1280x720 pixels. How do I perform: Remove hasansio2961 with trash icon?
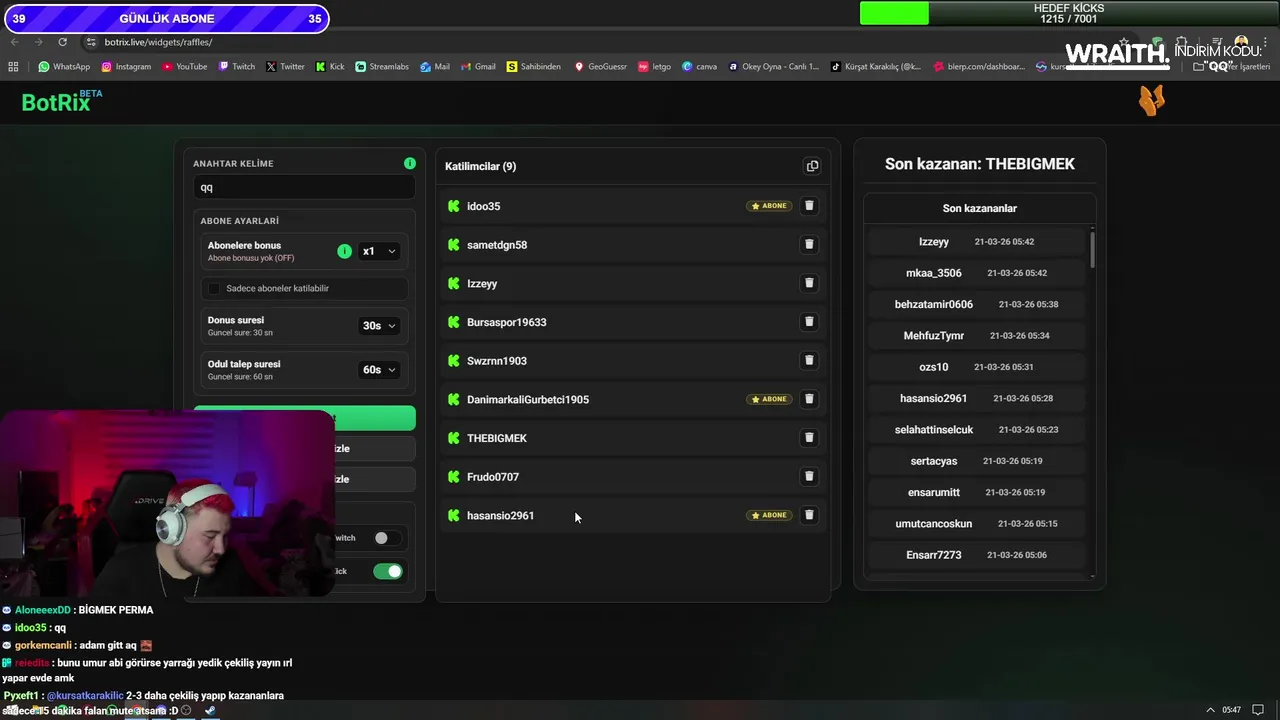(809, 515)
